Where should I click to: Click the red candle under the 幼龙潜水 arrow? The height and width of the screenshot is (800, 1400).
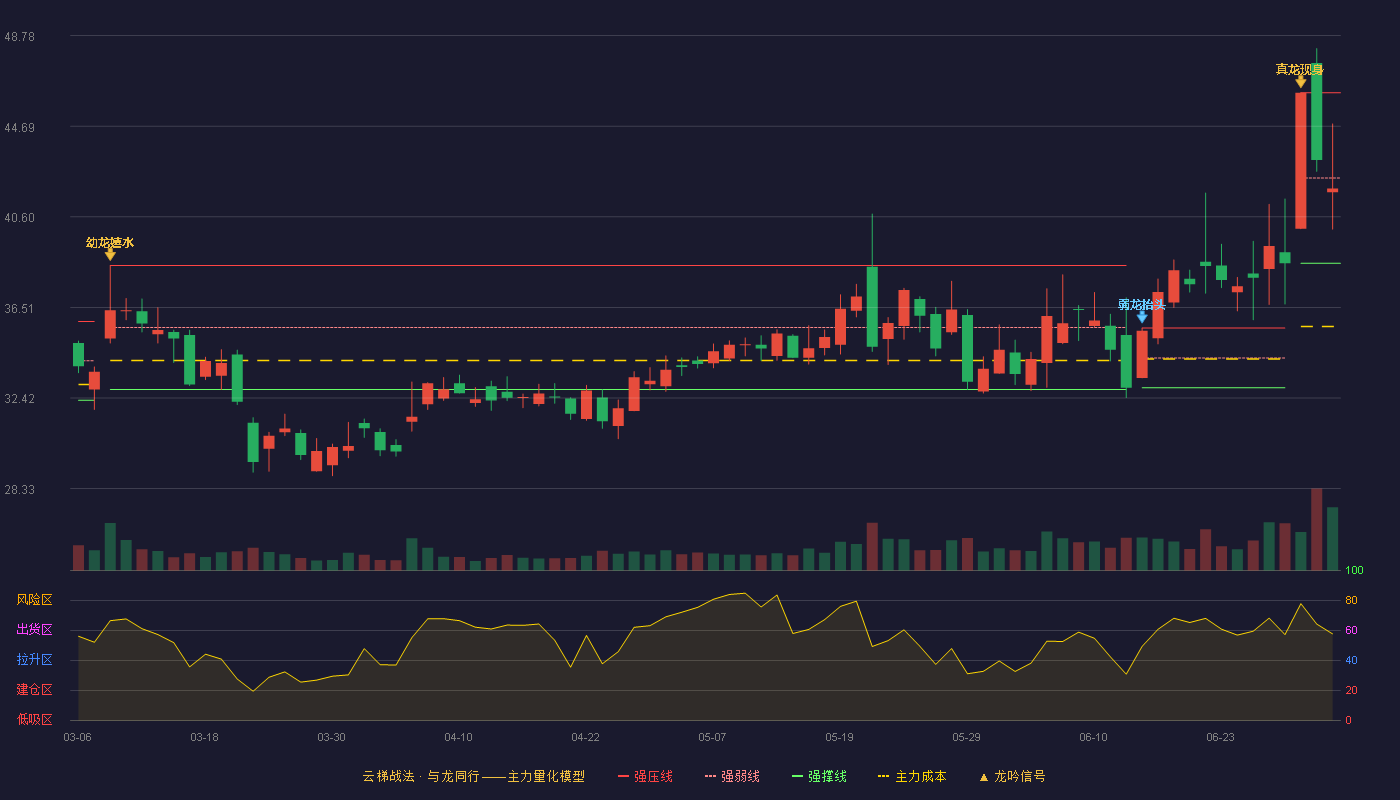point(110,324)
